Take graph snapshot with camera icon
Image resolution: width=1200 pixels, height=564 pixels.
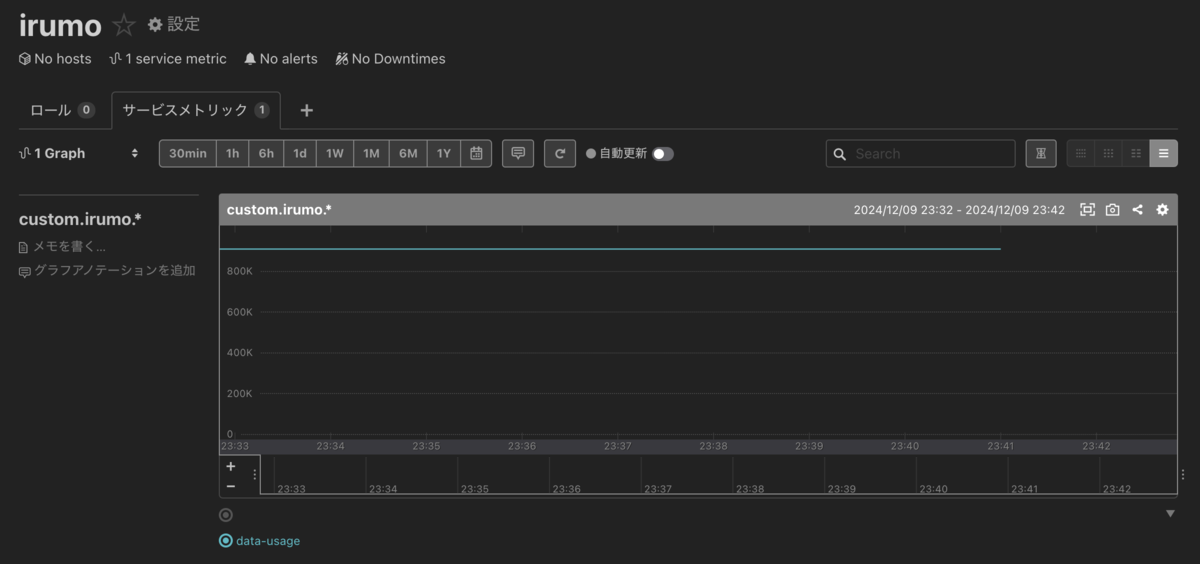[x=1113, y=210]
